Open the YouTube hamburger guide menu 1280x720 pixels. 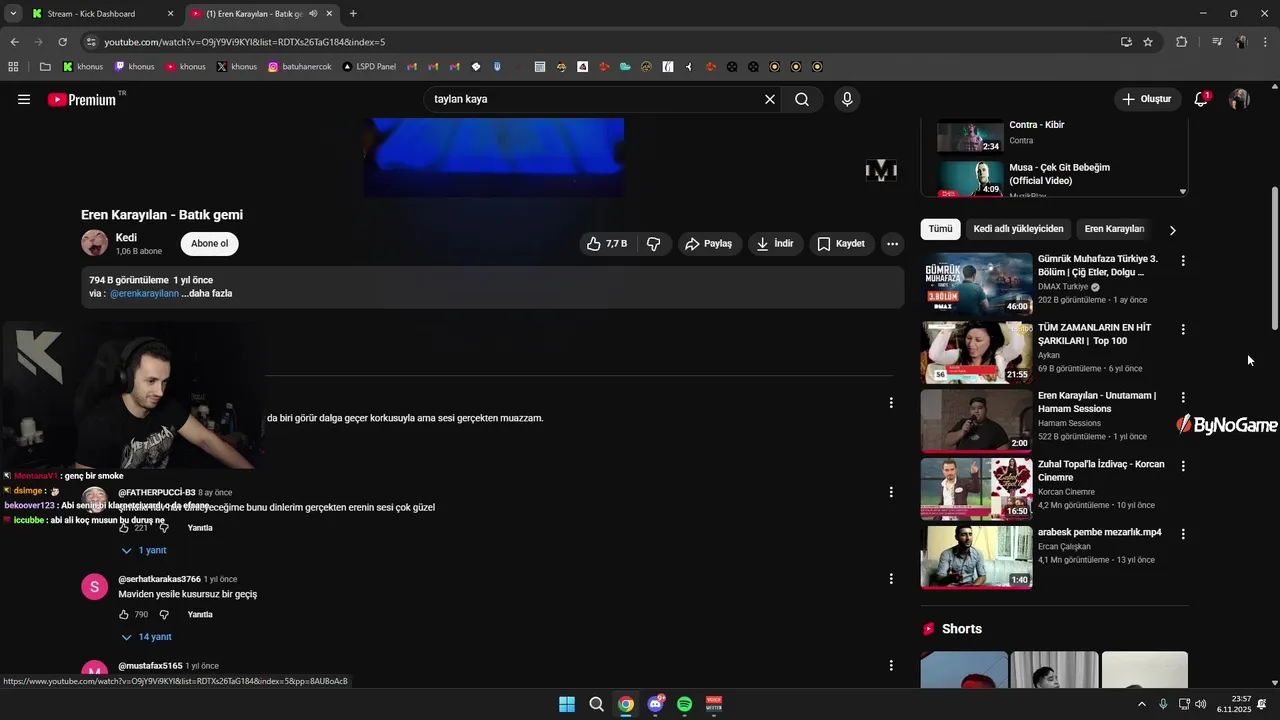pyautogui.click(x=24, y=99)
